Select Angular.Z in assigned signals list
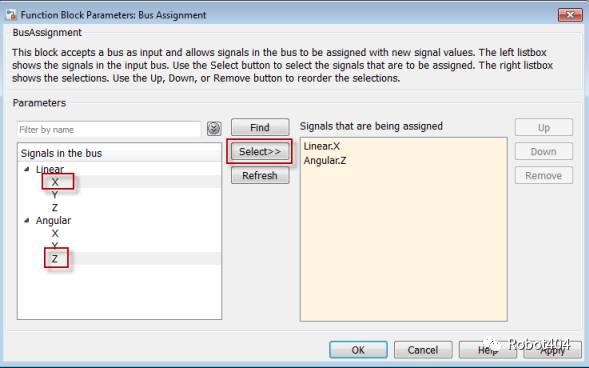This screenshot has width=589, height=368. [325, 160]
